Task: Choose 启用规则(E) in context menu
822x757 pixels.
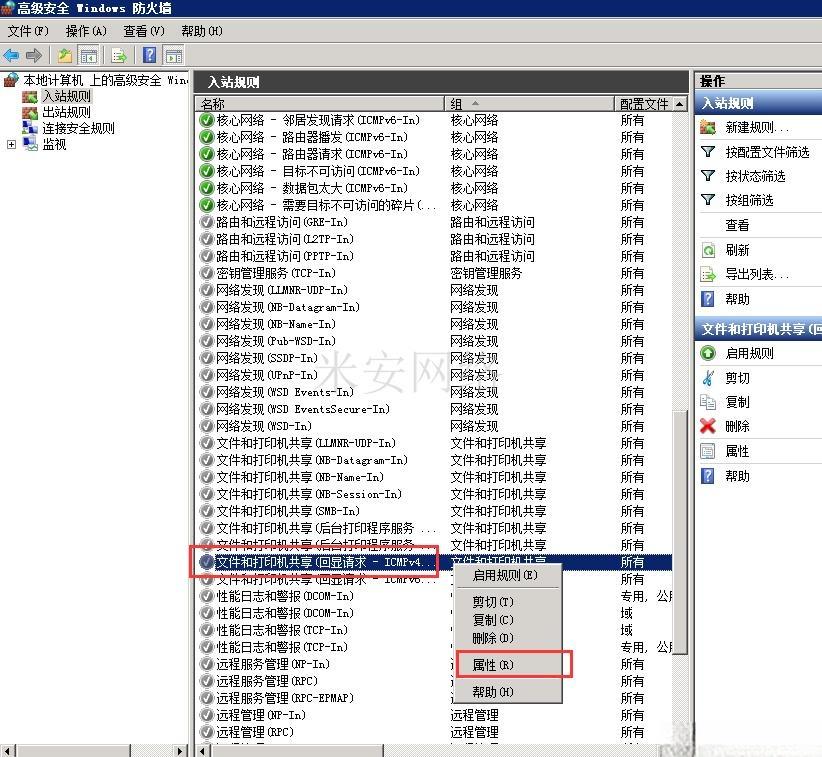Action: (507, 575)
